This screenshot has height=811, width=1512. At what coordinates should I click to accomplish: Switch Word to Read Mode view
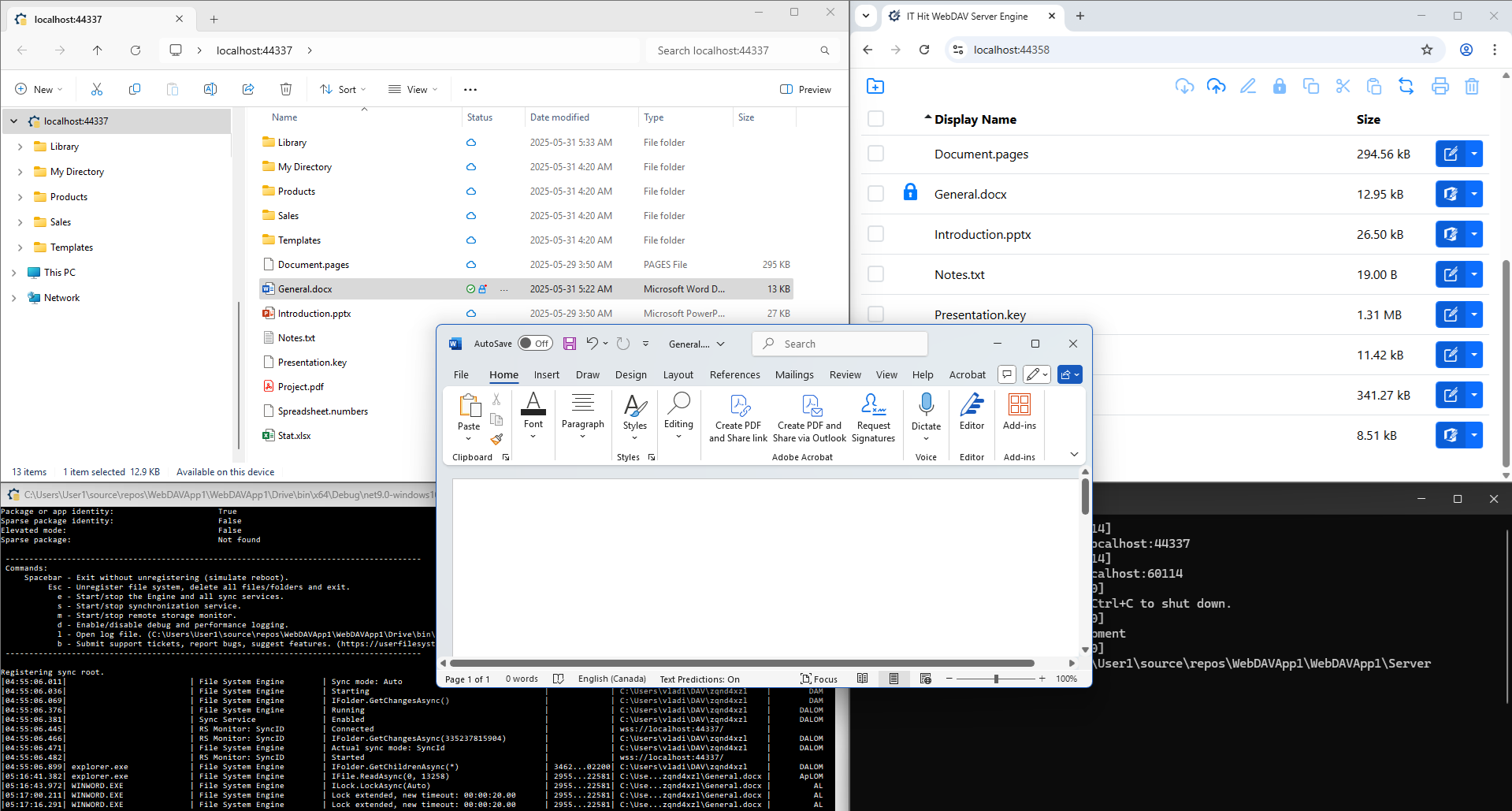(x=863, y=679)
